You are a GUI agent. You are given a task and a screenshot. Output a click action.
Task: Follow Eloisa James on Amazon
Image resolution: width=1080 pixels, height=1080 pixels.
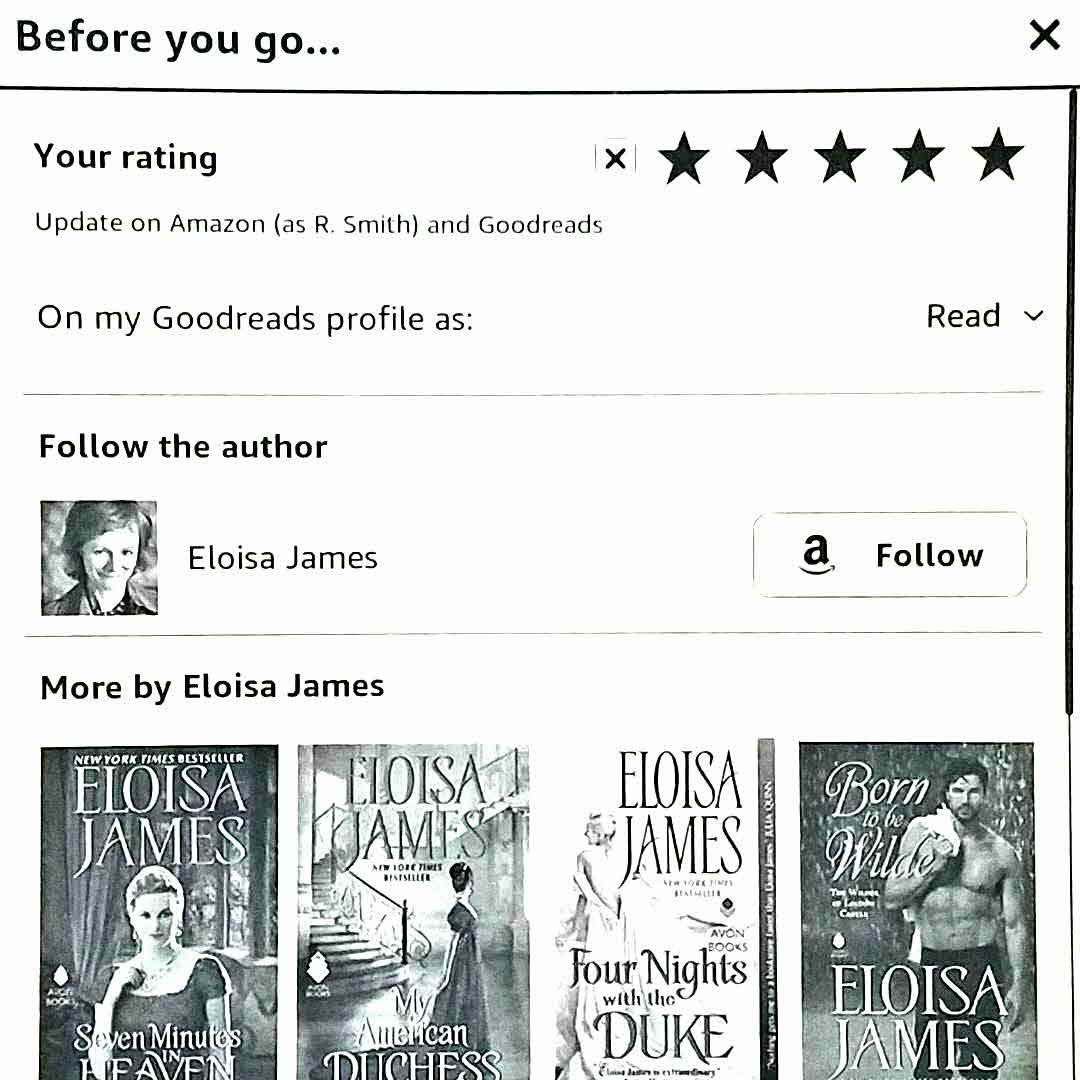pyautogui.click(x=890, y=555)
